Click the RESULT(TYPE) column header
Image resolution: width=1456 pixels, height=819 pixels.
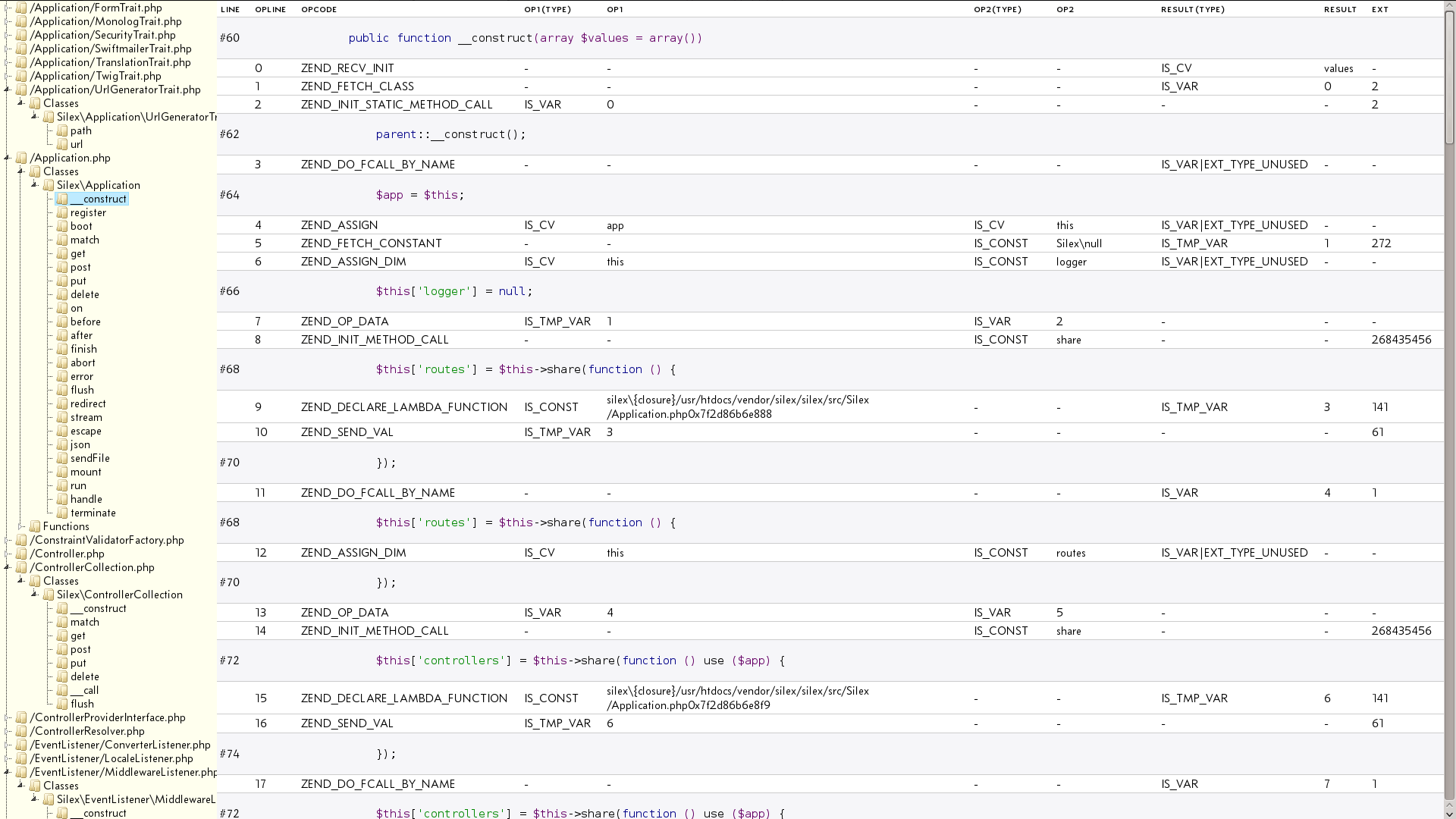coord(1192,10)
